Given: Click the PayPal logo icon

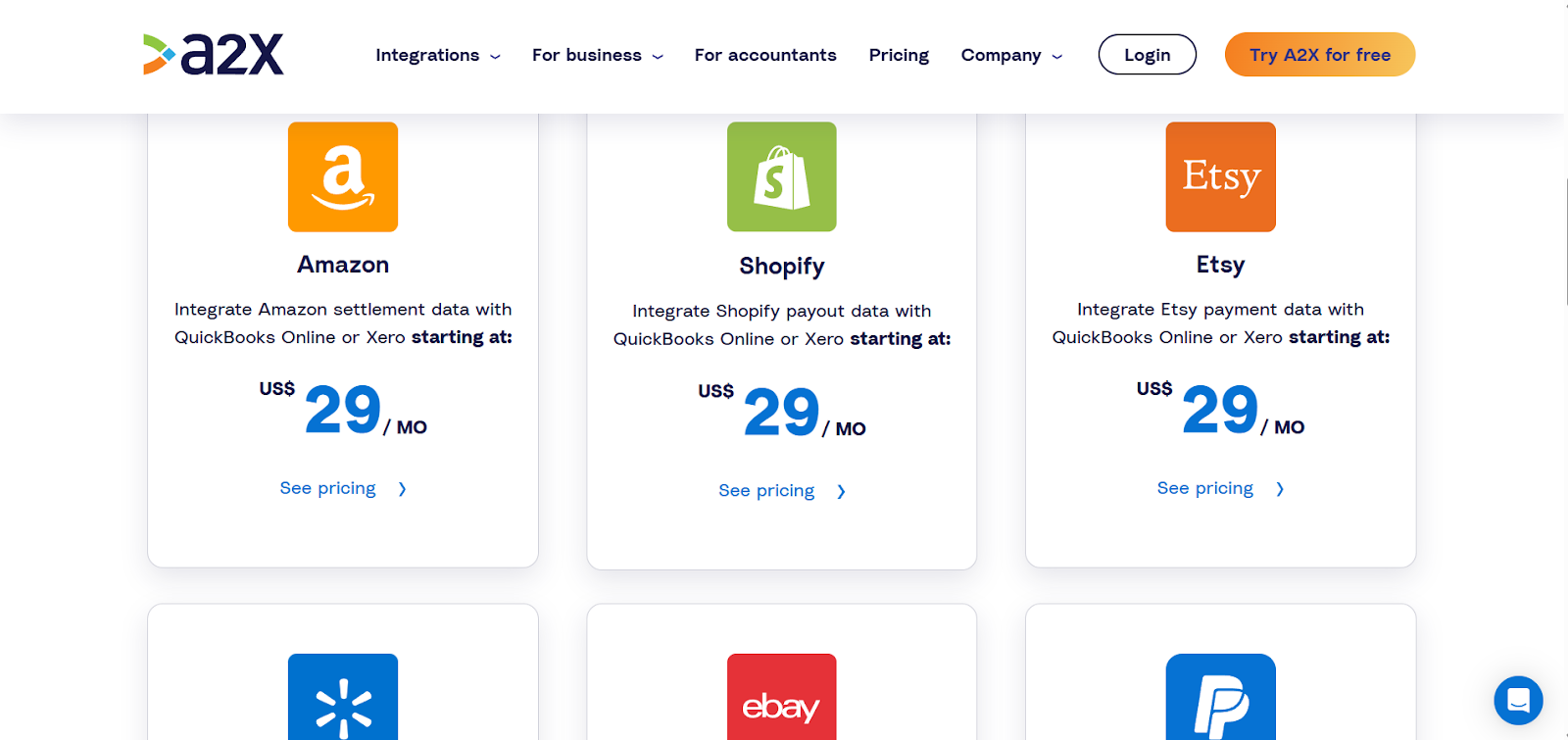Looking at the screenshot, I should (x=1220, y=698).
